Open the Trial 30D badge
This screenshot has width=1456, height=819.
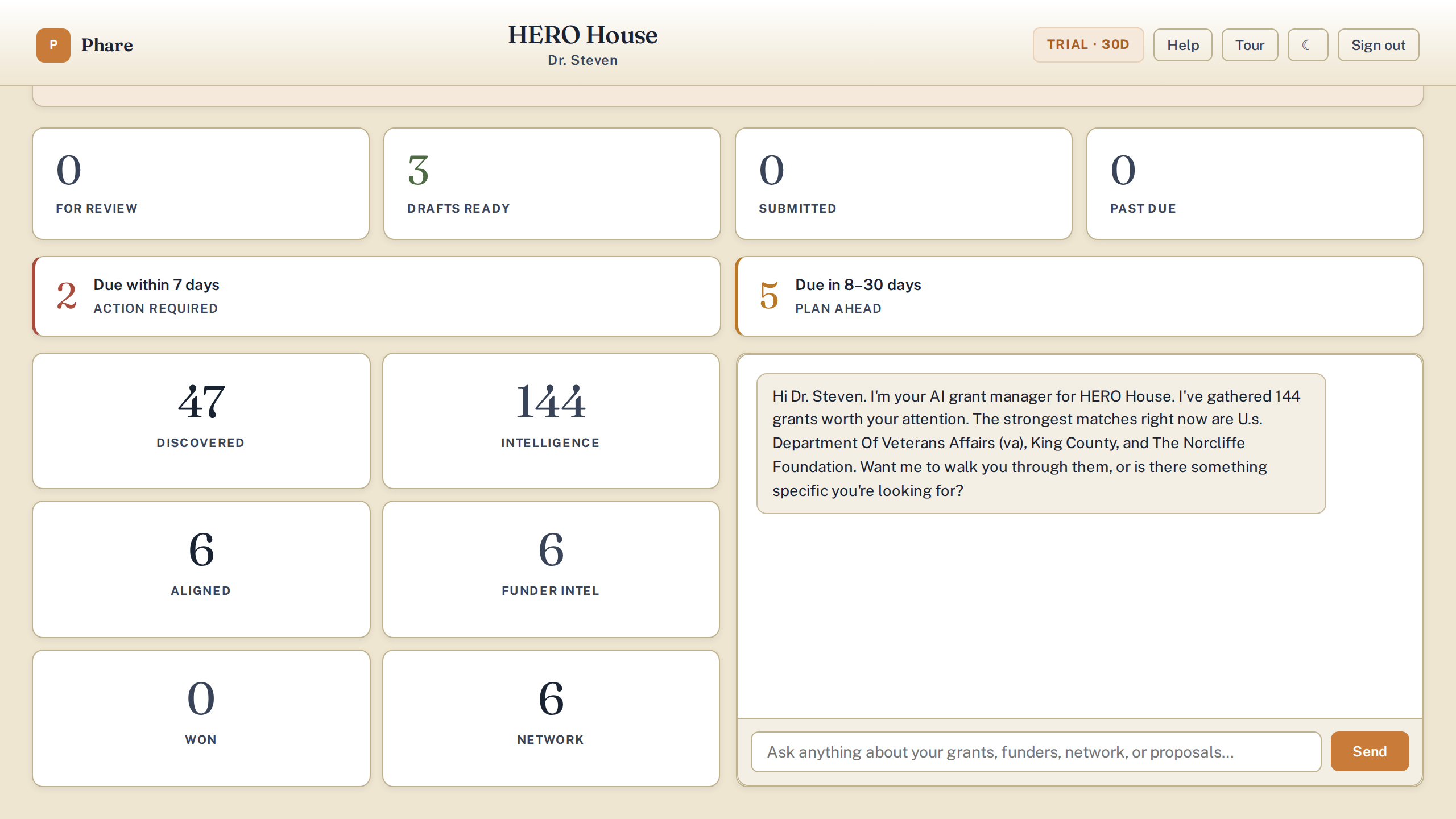click(1088, 45)
